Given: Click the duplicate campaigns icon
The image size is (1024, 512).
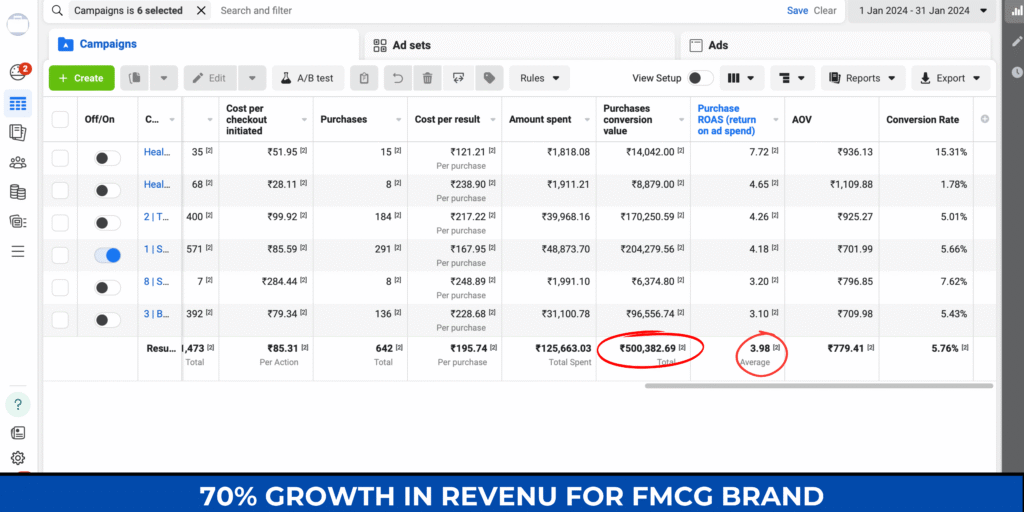Looking at the screenshot, I should tap(134, 78).
